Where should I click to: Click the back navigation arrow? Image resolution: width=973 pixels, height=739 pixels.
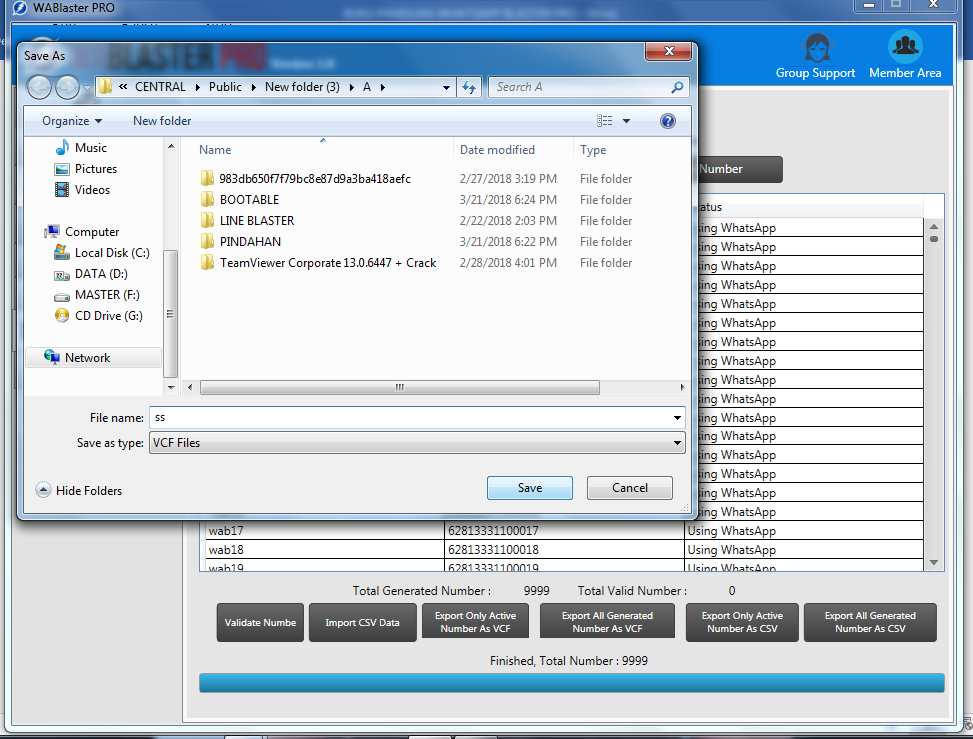pos(39,87)
